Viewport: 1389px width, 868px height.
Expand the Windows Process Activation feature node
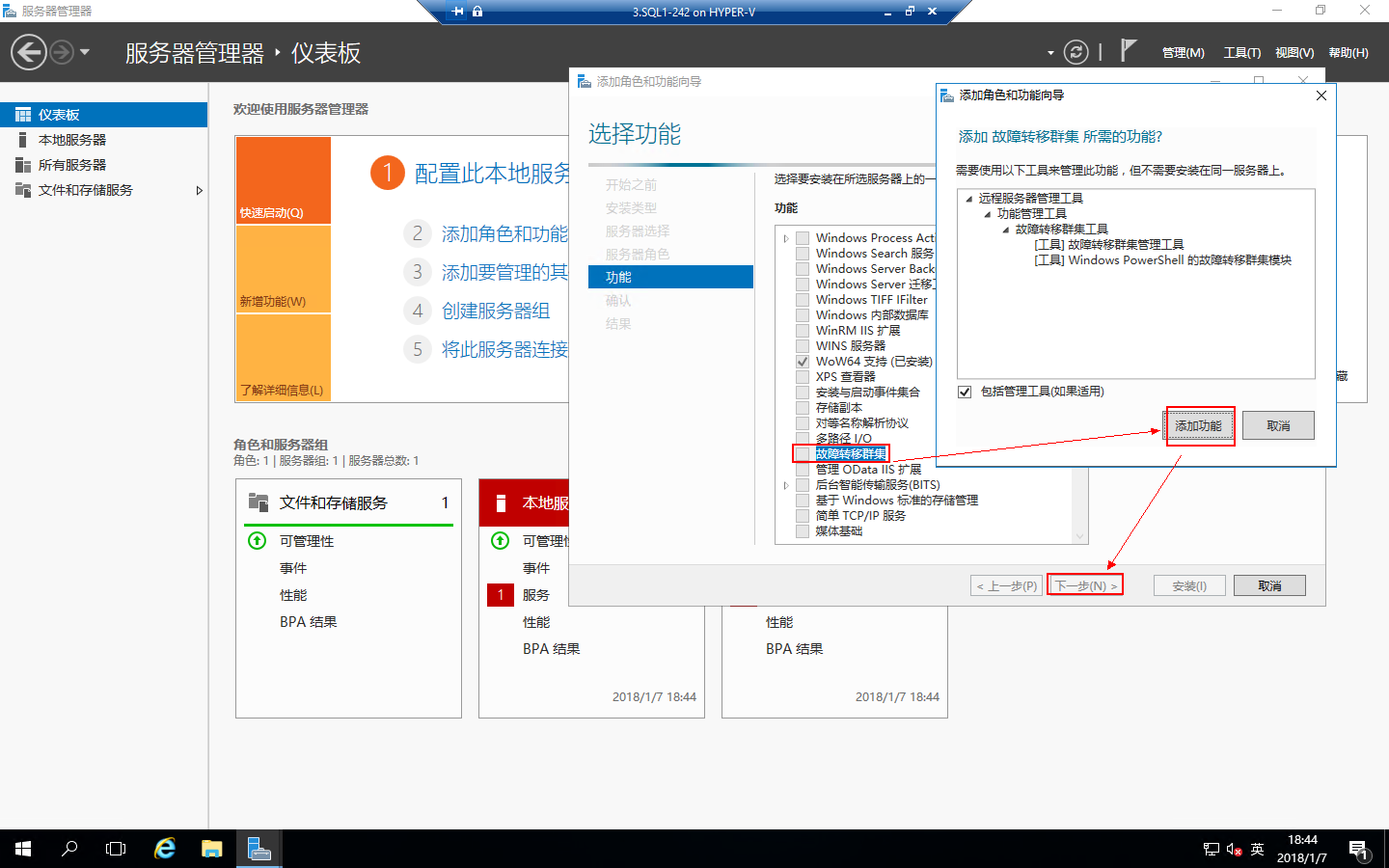pos(786,238)
